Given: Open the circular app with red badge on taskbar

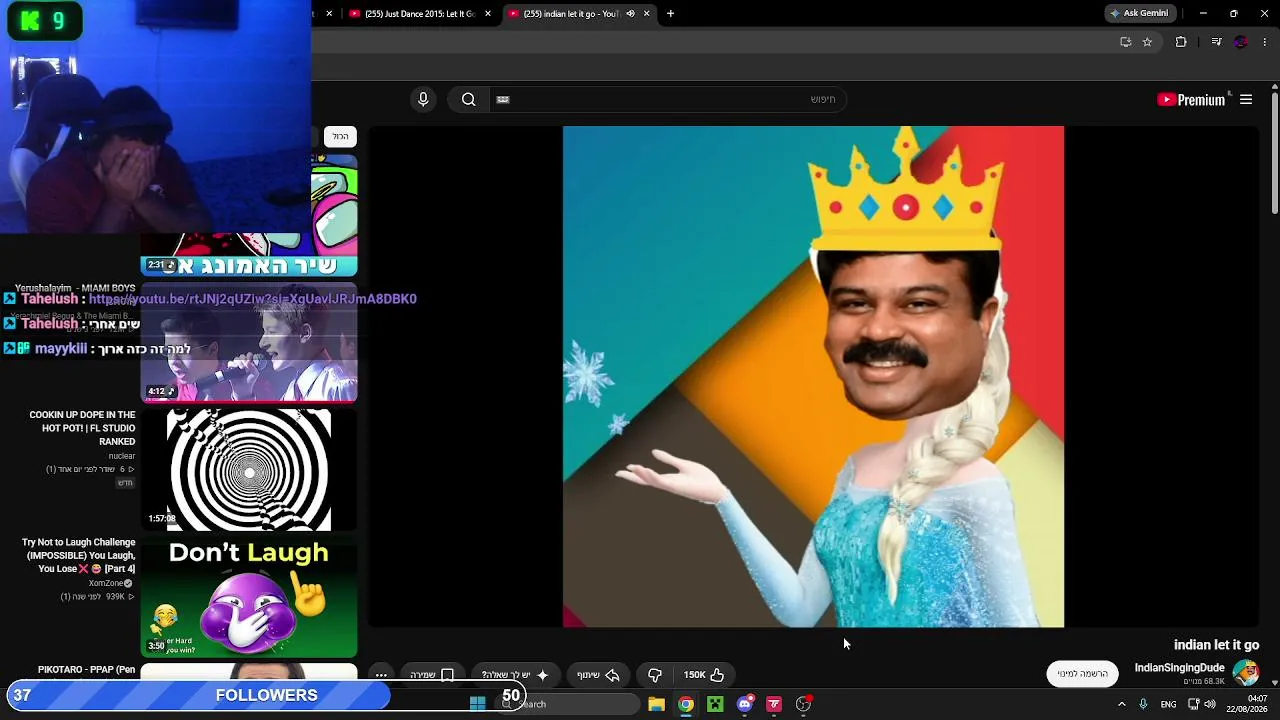Looking at the screenshot, I should pyautogui.click(x=803, y=704).
